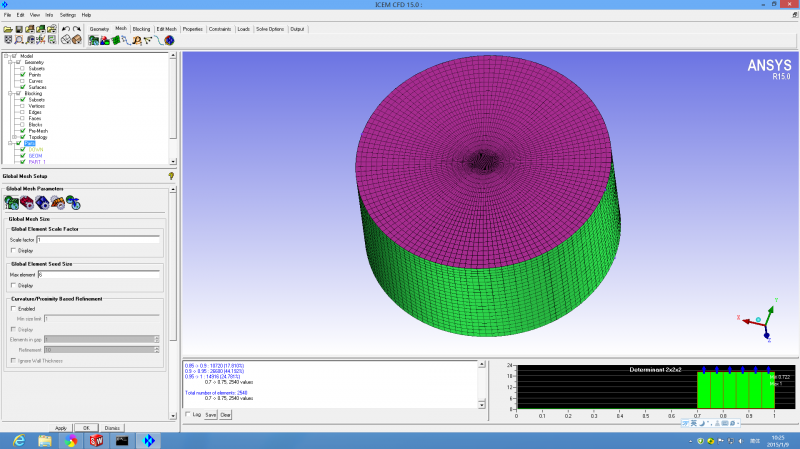The width and height of the screenshot is (800, 449).
Task: Collapse the Parts tree node
Action: pos(10,143)
